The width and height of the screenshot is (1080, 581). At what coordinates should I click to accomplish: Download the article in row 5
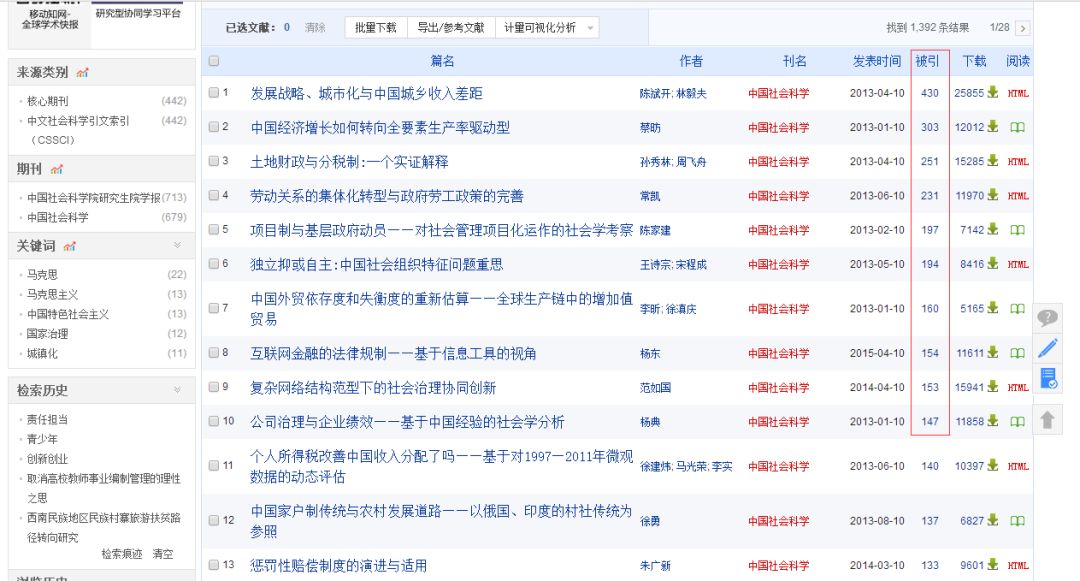click(x=993, y=229)
